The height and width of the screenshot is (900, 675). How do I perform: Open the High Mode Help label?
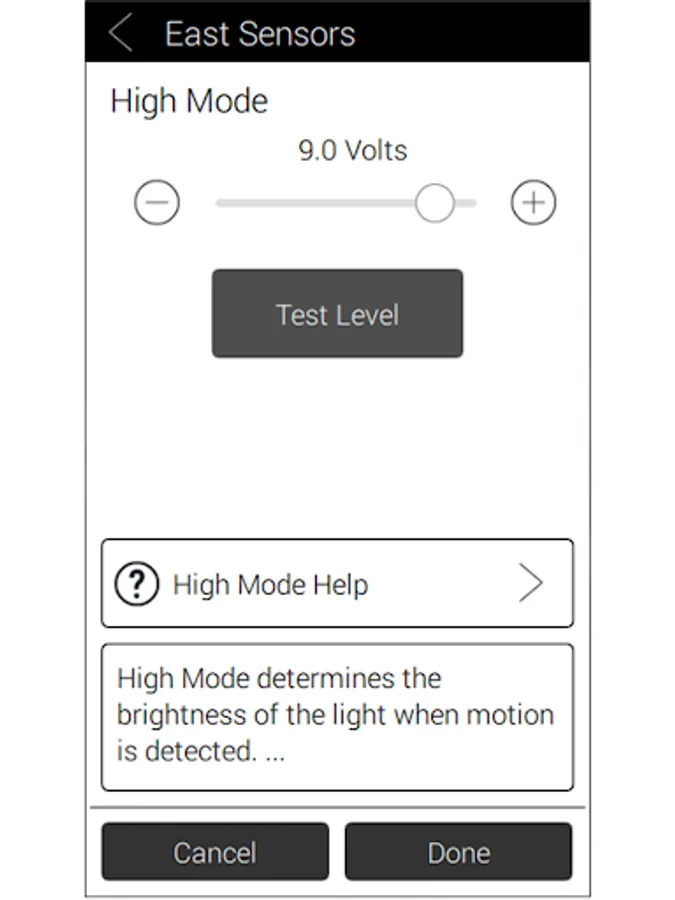270,585
